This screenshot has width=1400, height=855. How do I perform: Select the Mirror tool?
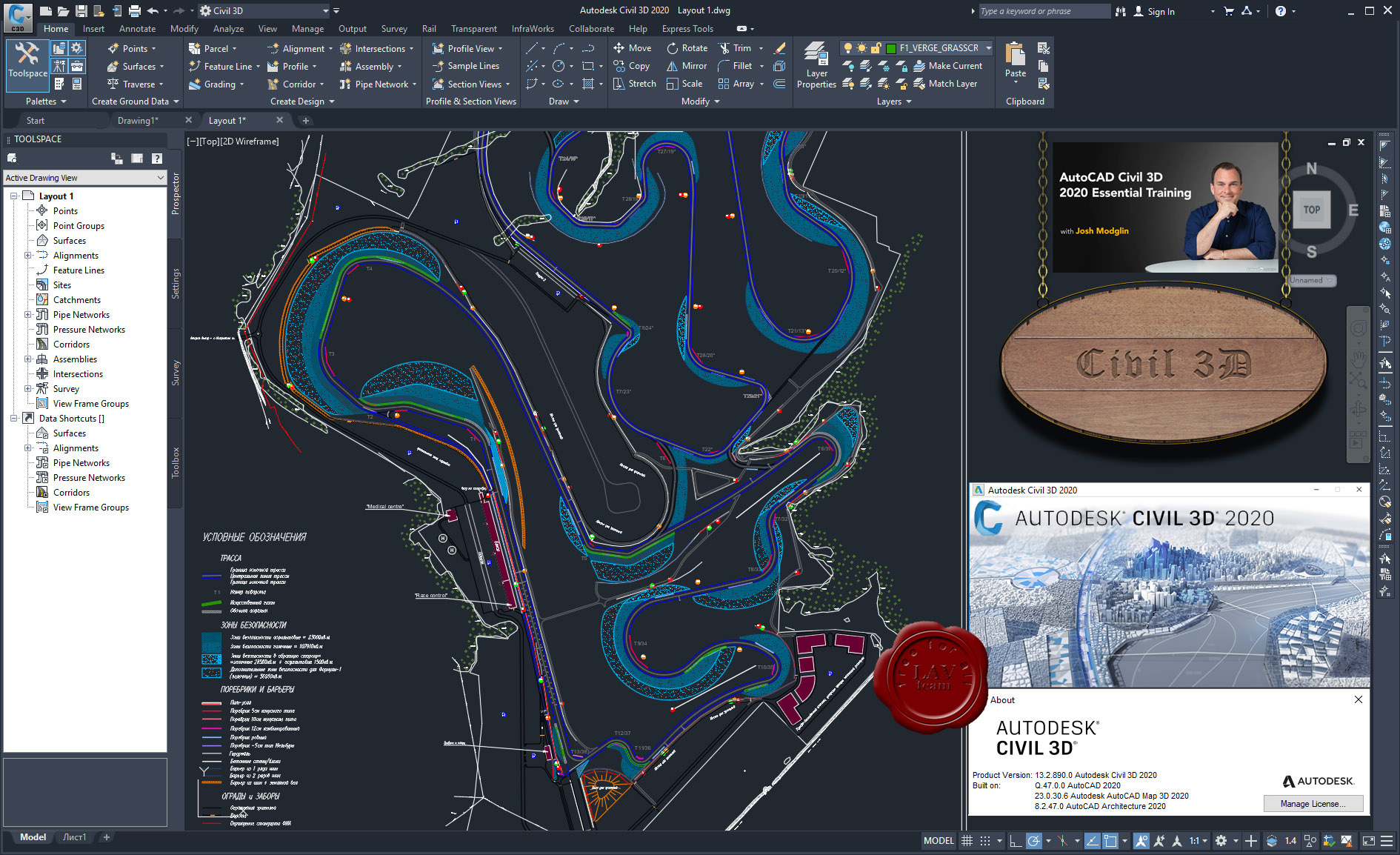[687, 66]
